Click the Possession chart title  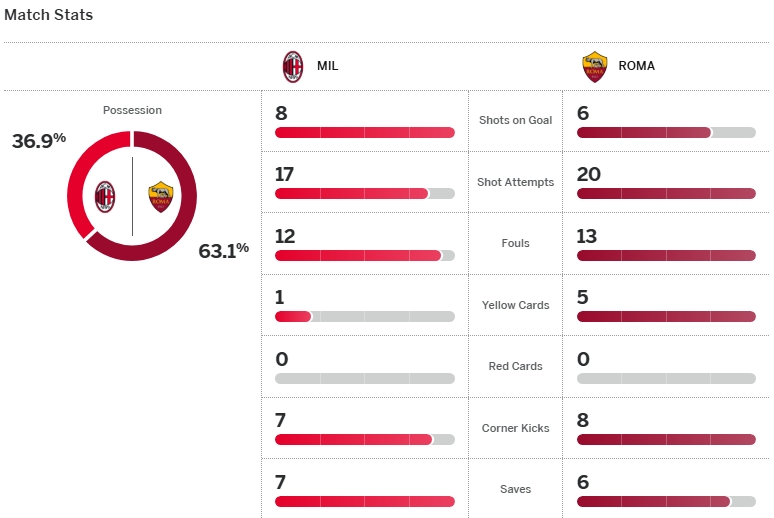(132, 110)
